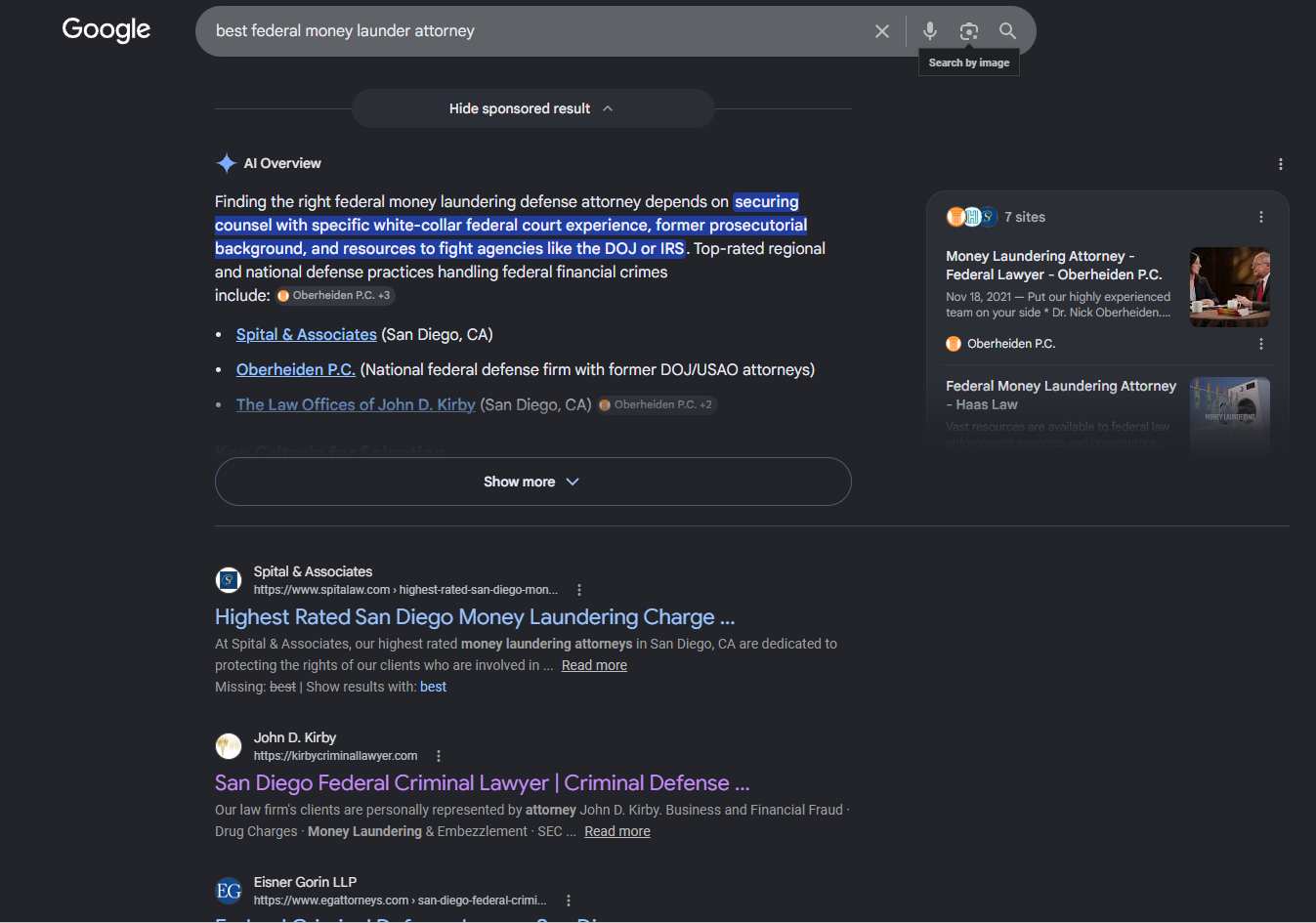This screenshot has height=923, width=1316.
Task: Open the three-dot menu for egattorneys.com result
Action: click(569, 901)
